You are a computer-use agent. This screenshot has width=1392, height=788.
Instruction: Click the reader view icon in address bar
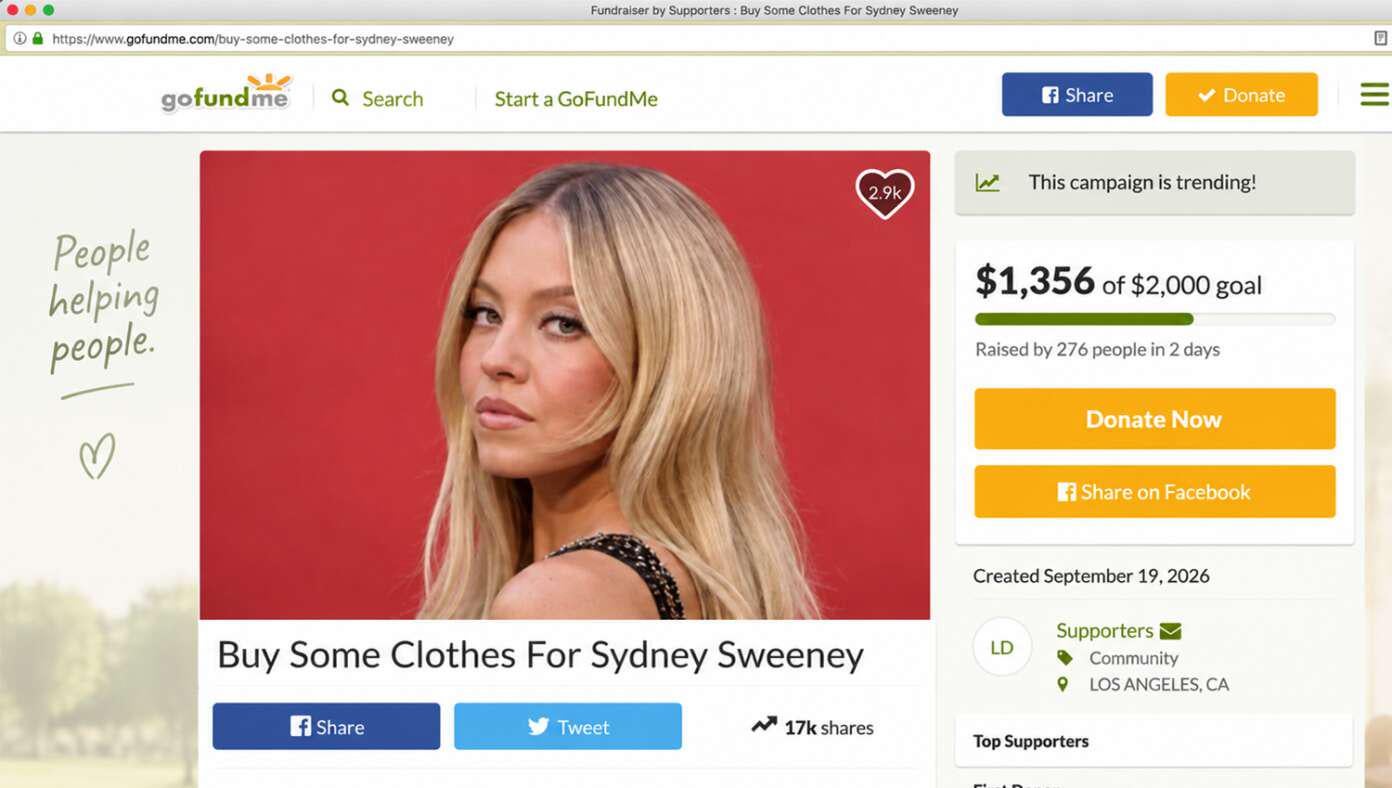[1381, 38]
